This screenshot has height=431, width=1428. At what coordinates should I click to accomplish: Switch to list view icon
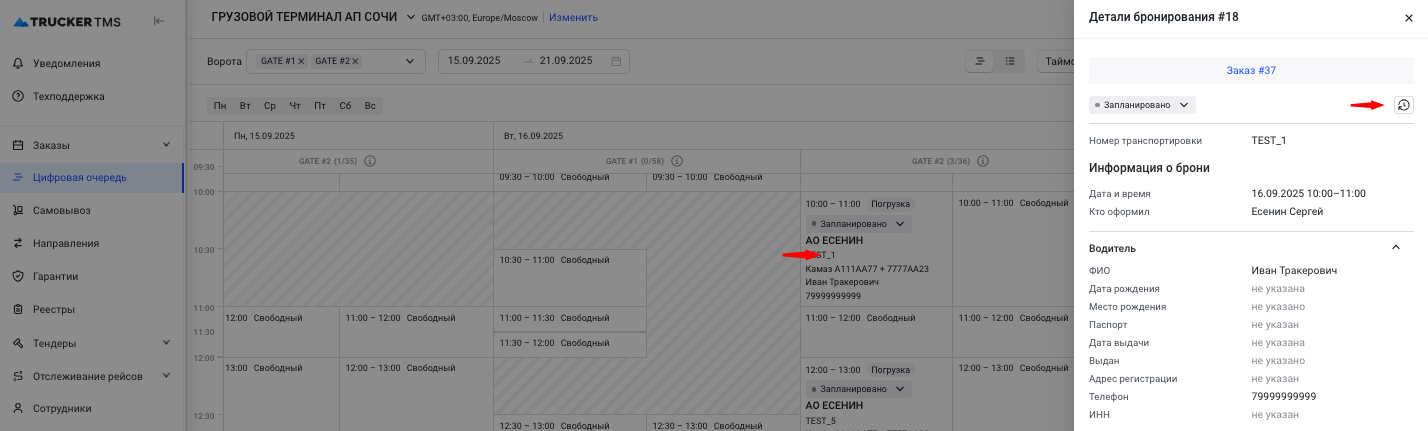pos(1009,61)
